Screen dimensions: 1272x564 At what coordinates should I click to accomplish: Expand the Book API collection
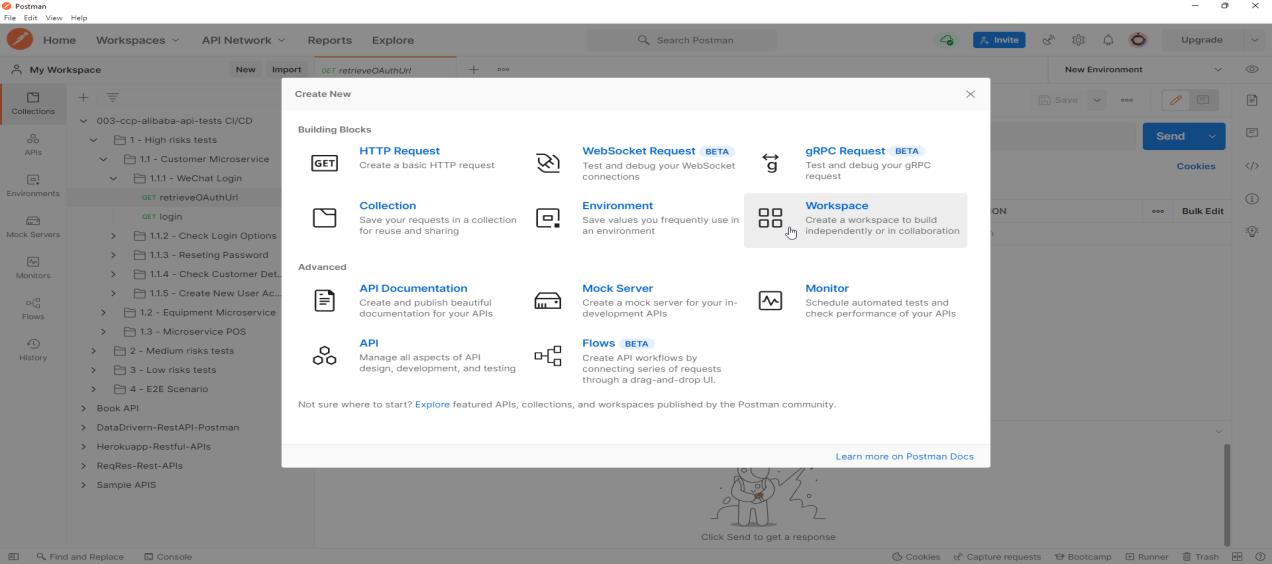click(84, 408)
